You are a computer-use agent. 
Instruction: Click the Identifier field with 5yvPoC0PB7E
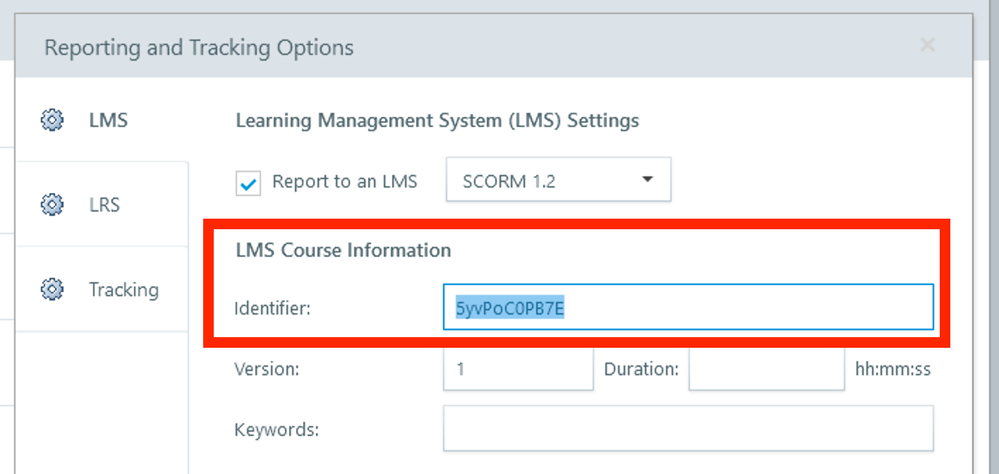[x=688, y=307]
